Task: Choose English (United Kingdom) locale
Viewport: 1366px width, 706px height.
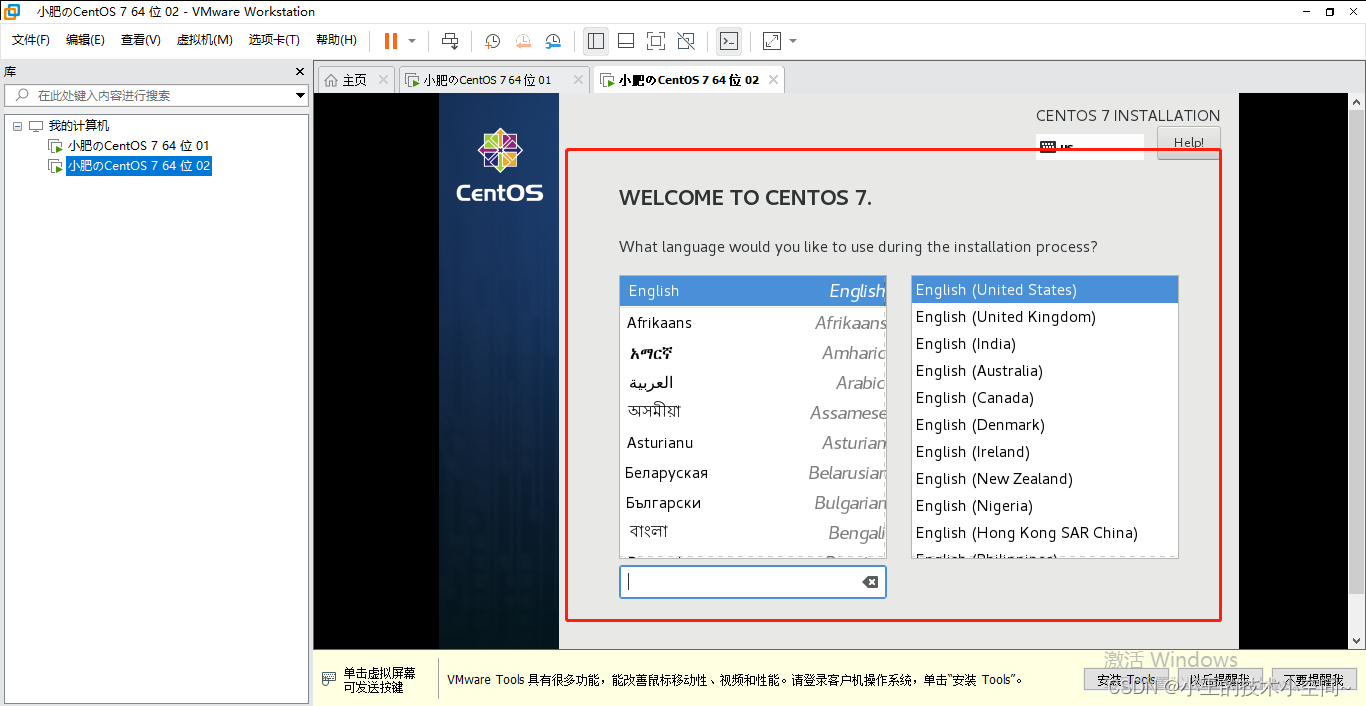Action: [x=1045, y=317]
